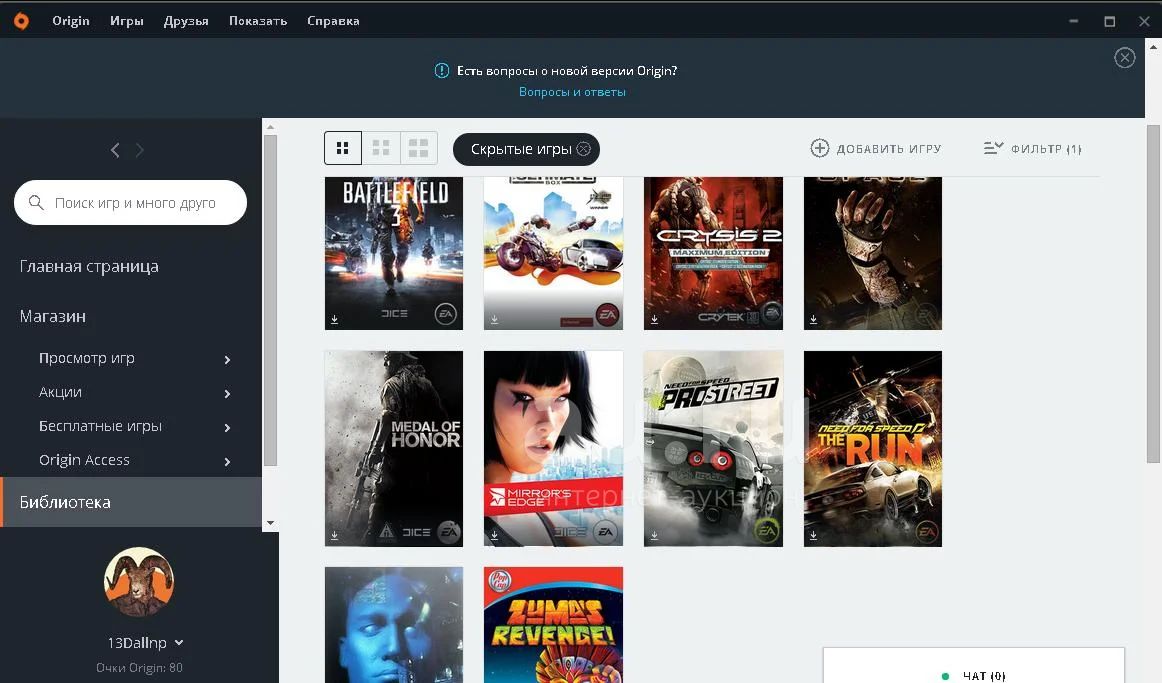Click the magnifier search icon

tap(36, 201)
